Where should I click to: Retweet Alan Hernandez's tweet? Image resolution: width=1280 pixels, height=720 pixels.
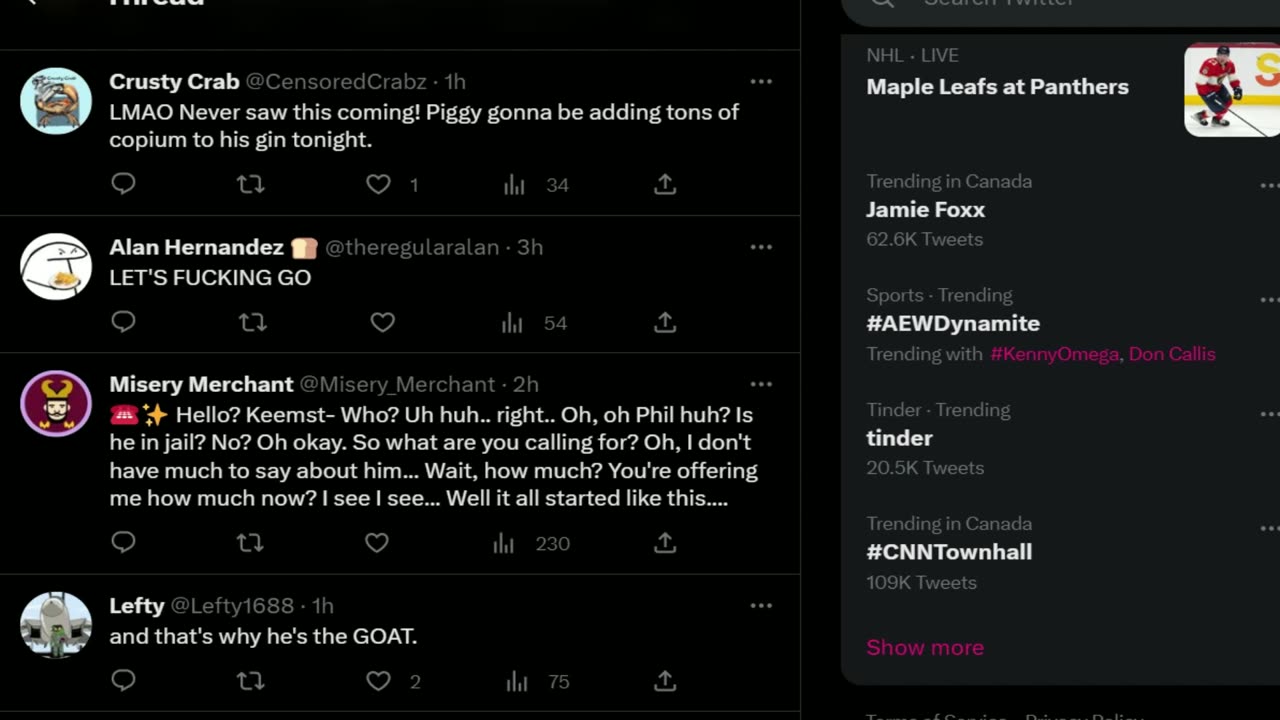(x=252, y=322)
